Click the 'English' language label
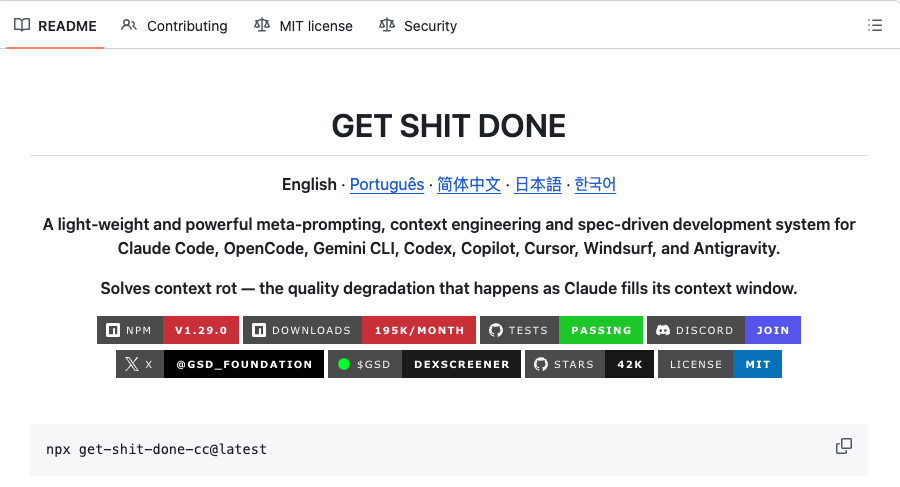The width and height of the screenshot is (900, 487). tap(309, 184)
